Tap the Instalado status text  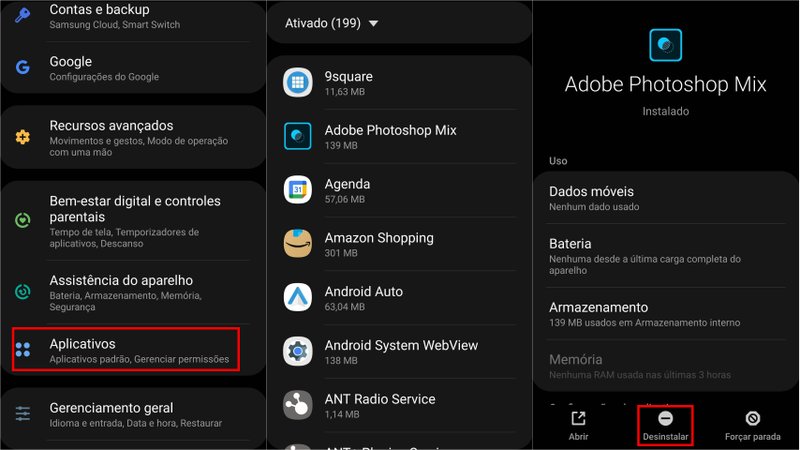click(665, 111)
